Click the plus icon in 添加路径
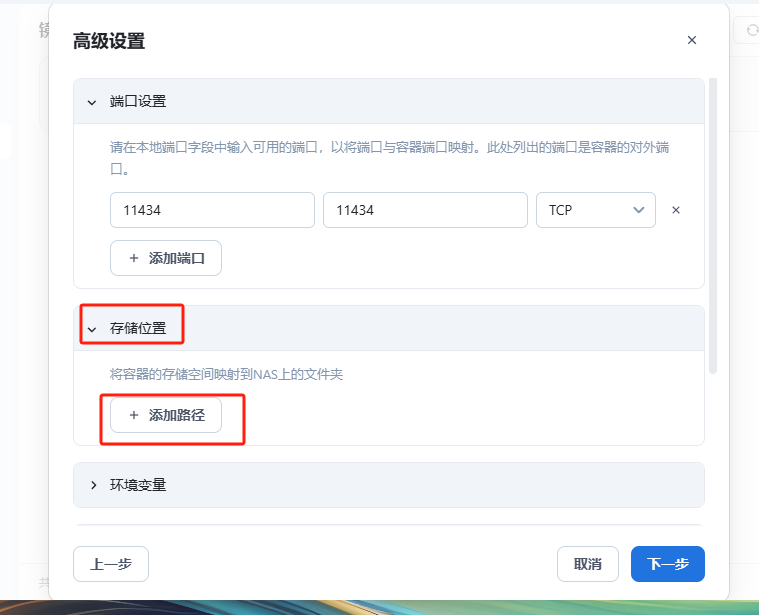The width and height of the screenshot is (759, 615). click(x=134, y=415)
